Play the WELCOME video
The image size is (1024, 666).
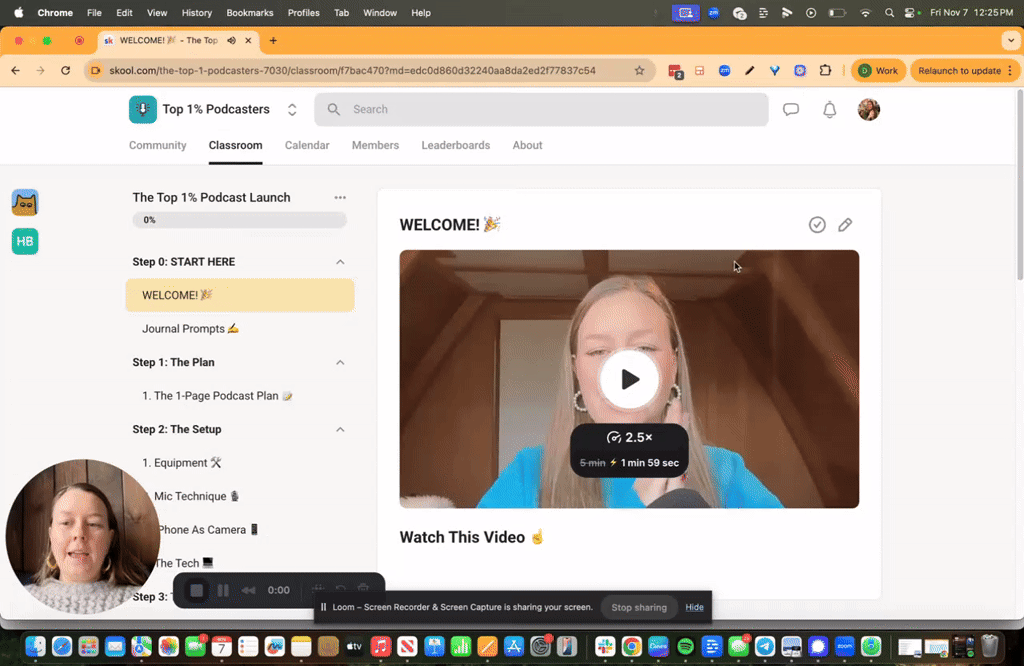pos(629,379)
